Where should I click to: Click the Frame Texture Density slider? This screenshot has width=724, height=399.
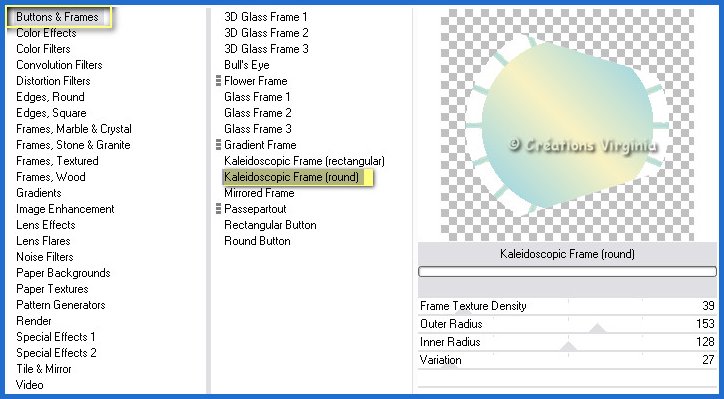[x=567, y=306]
